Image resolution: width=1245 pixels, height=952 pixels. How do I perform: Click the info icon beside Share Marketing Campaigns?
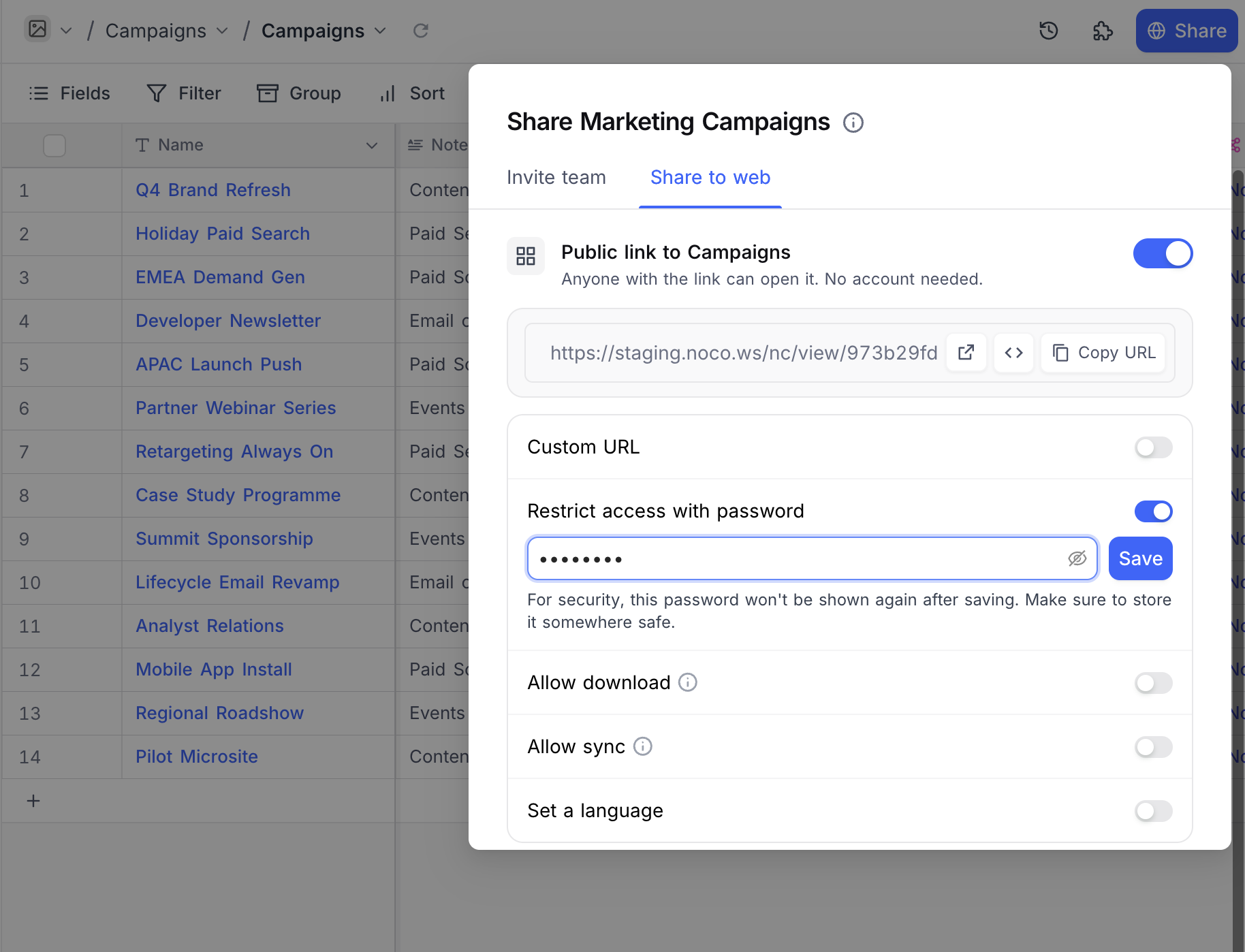[853, 123]
